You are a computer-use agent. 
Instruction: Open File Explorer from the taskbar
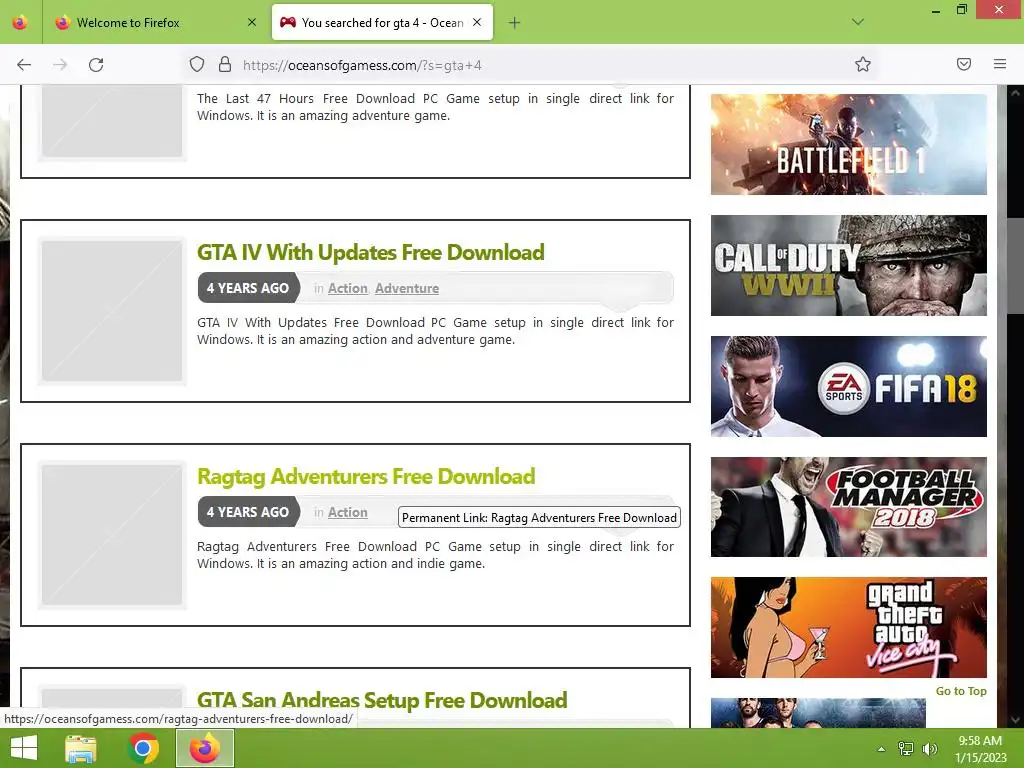pos(81,748)
